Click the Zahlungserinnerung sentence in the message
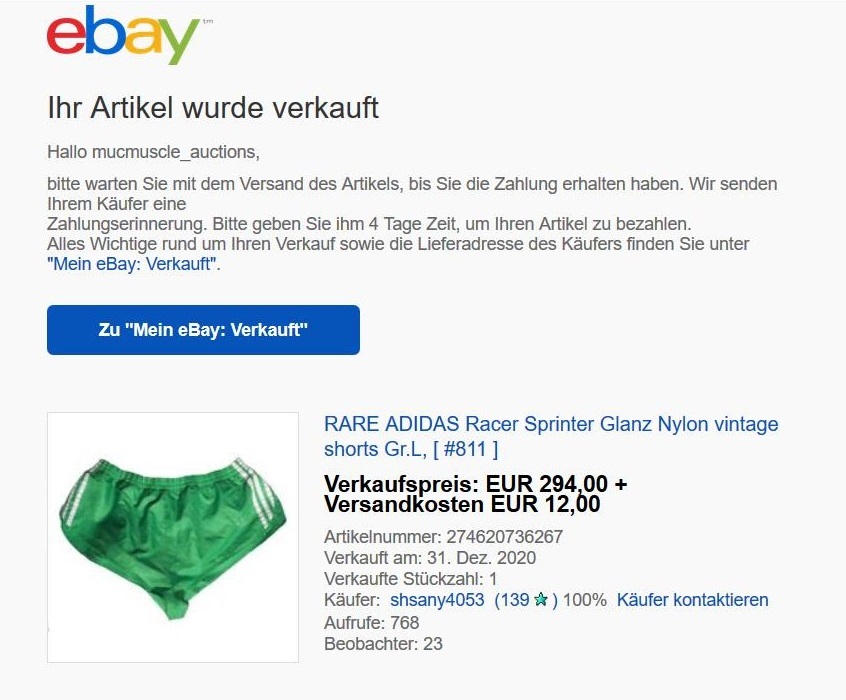This screenshot has width=846, height=700. pyautogui.click(x=369, y=223)
